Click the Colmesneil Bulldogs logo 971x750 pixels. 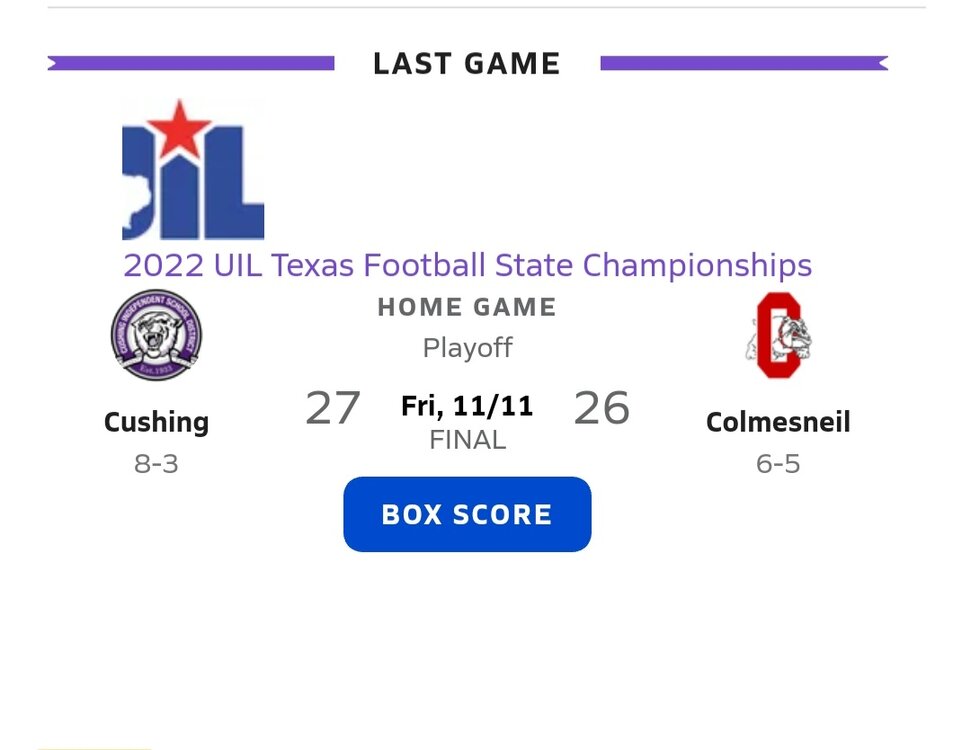click(780, 337)
